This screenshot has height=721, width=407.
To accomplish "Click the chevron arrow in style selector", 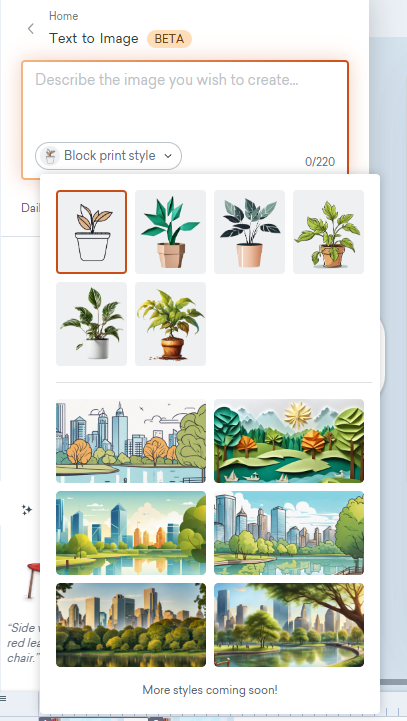I will 168,156.
